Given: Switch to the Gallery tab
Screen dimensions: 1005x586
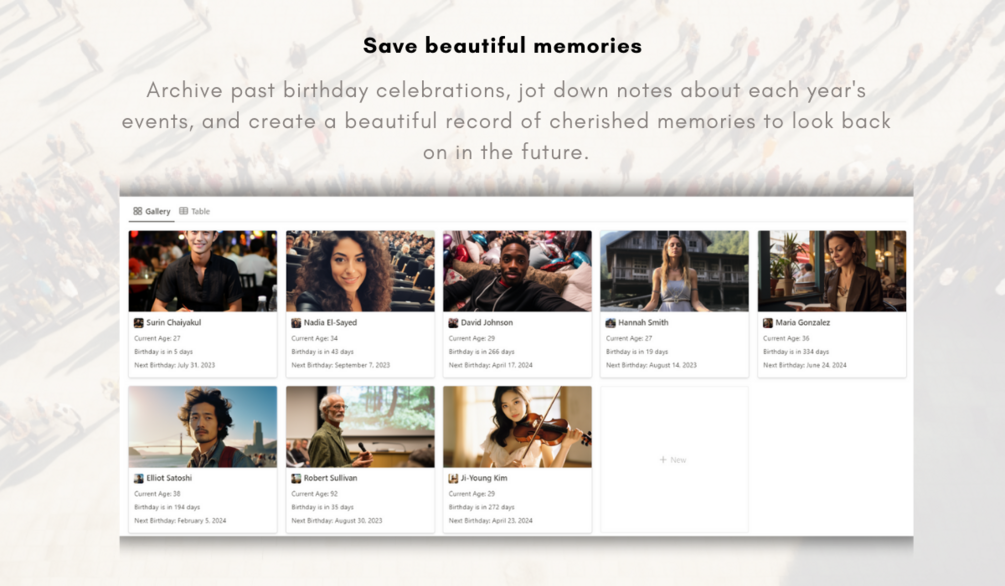Looking at the screenshot, I should click(151, 211).
